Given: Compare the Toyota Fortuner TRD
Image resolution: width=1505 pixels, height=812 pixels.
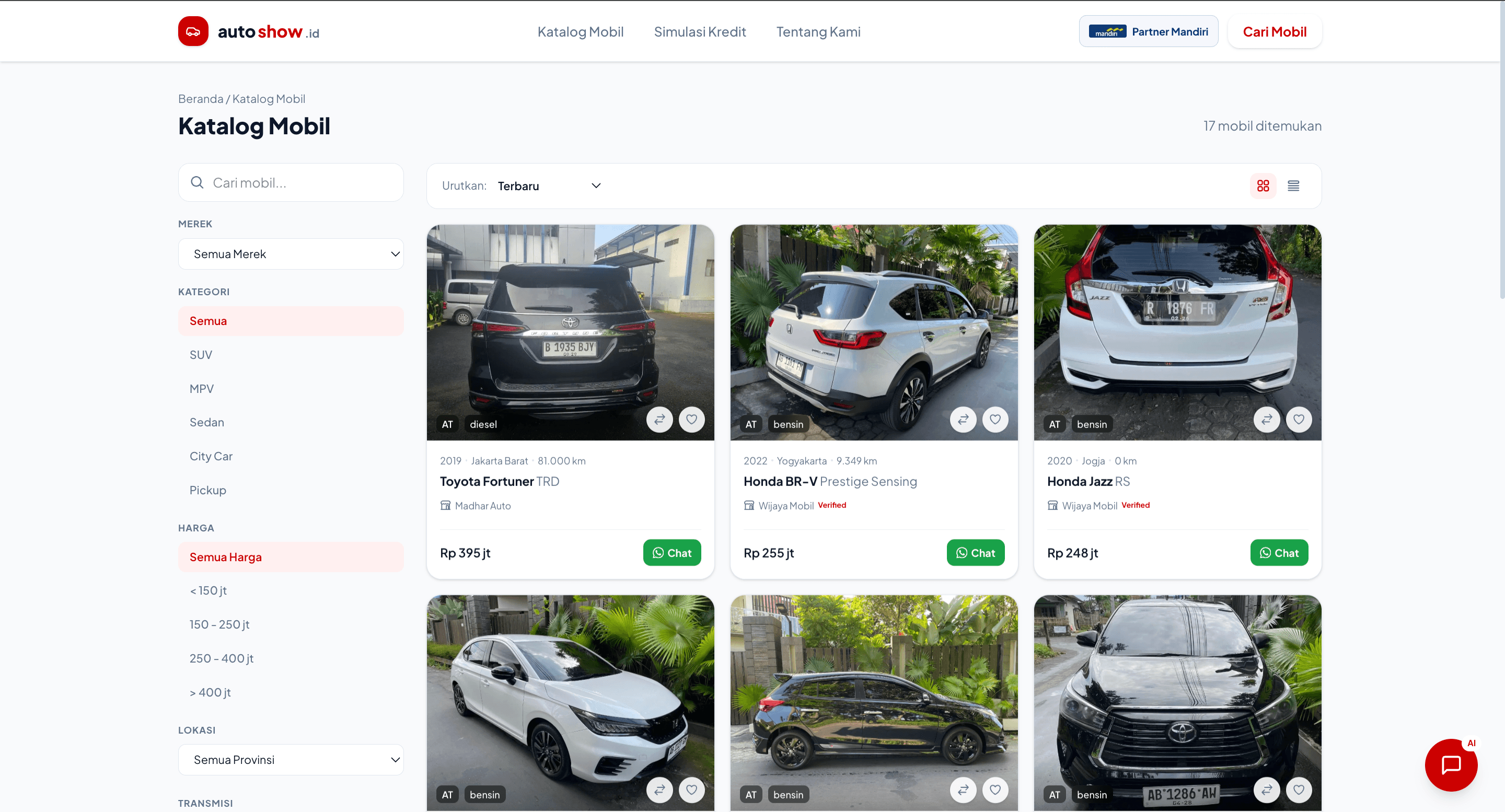Looking at the screenshot, I should tap(659, 420).
